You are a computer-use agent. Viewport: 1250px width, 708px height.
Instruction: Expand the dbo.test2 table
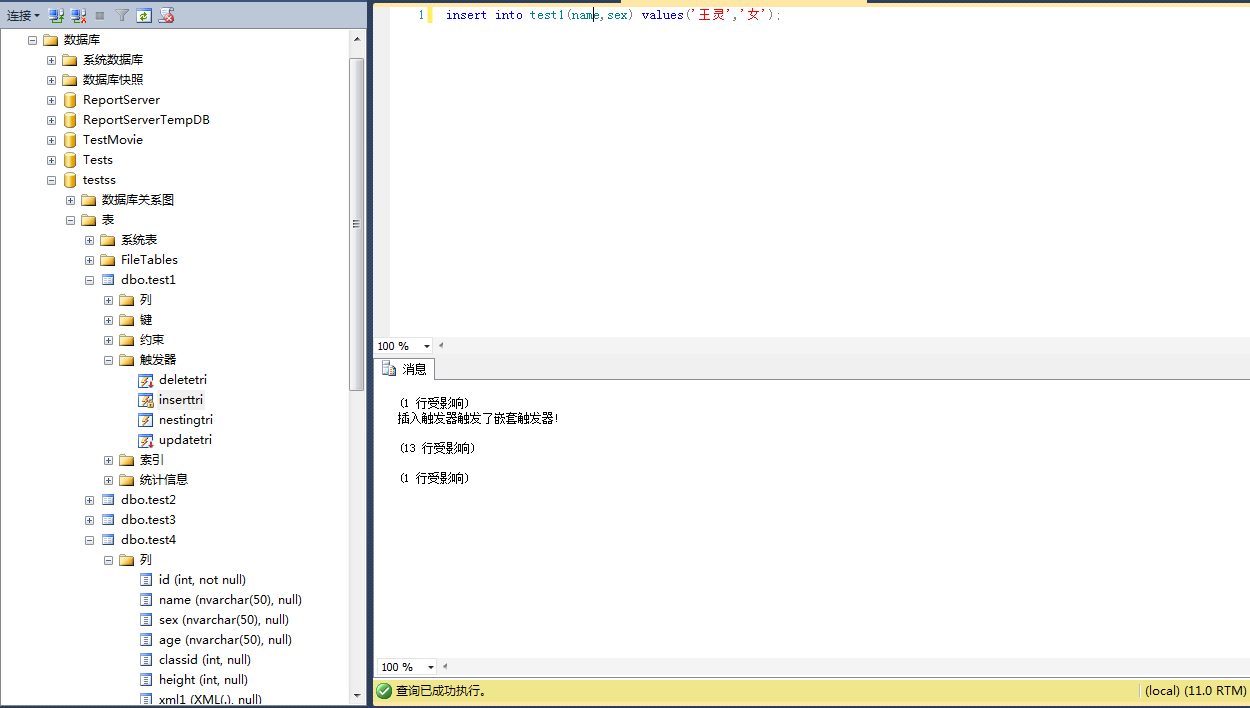pos(89,500)
